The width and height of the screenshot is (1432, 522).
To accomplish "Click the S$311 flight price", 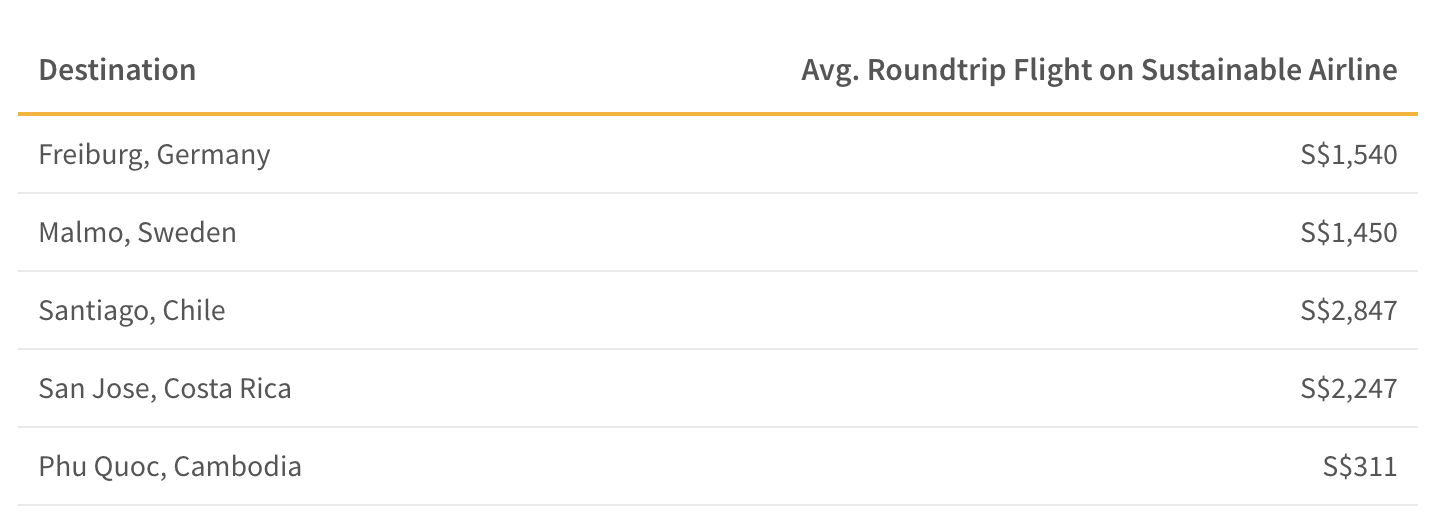I will tap(1360, 466).
